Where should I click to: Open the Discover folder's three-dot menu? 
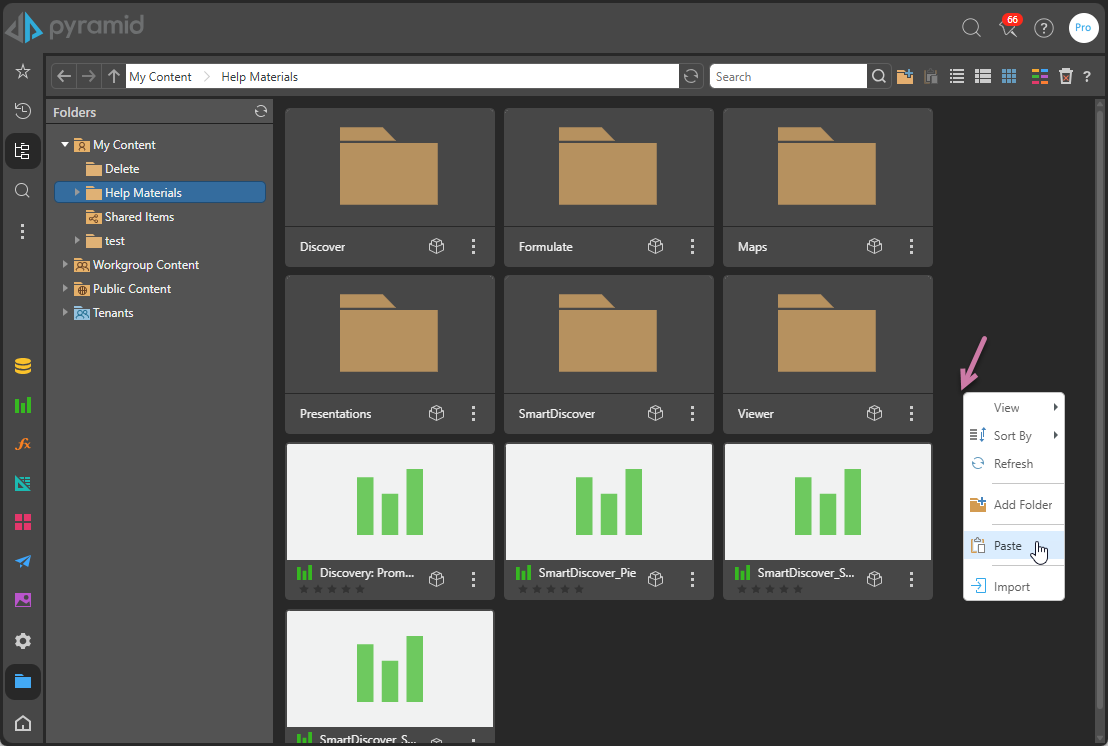pyautogui.click(x=474, y=247)
